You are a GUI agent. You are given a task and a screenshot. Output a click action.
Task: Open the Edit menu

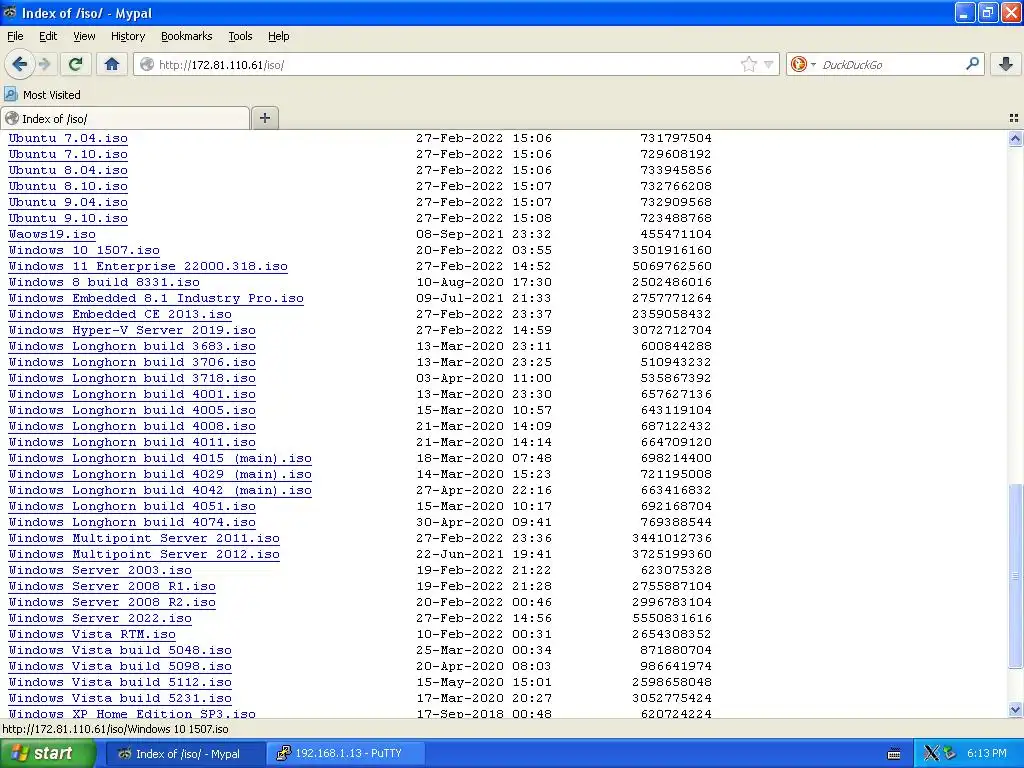click(48, 36)
